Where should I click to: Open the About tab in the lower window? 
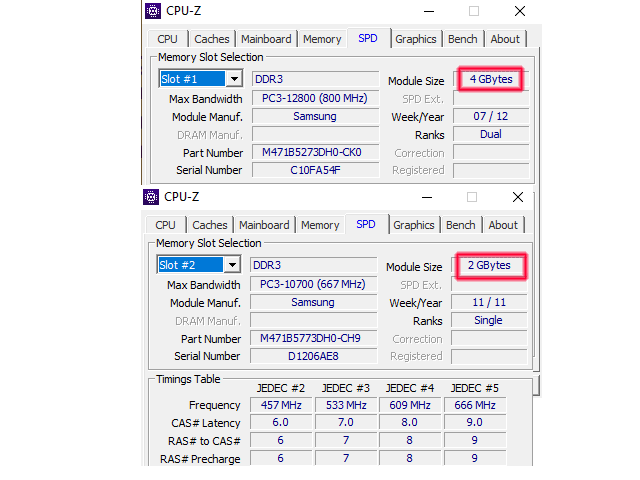coord(503,225)
